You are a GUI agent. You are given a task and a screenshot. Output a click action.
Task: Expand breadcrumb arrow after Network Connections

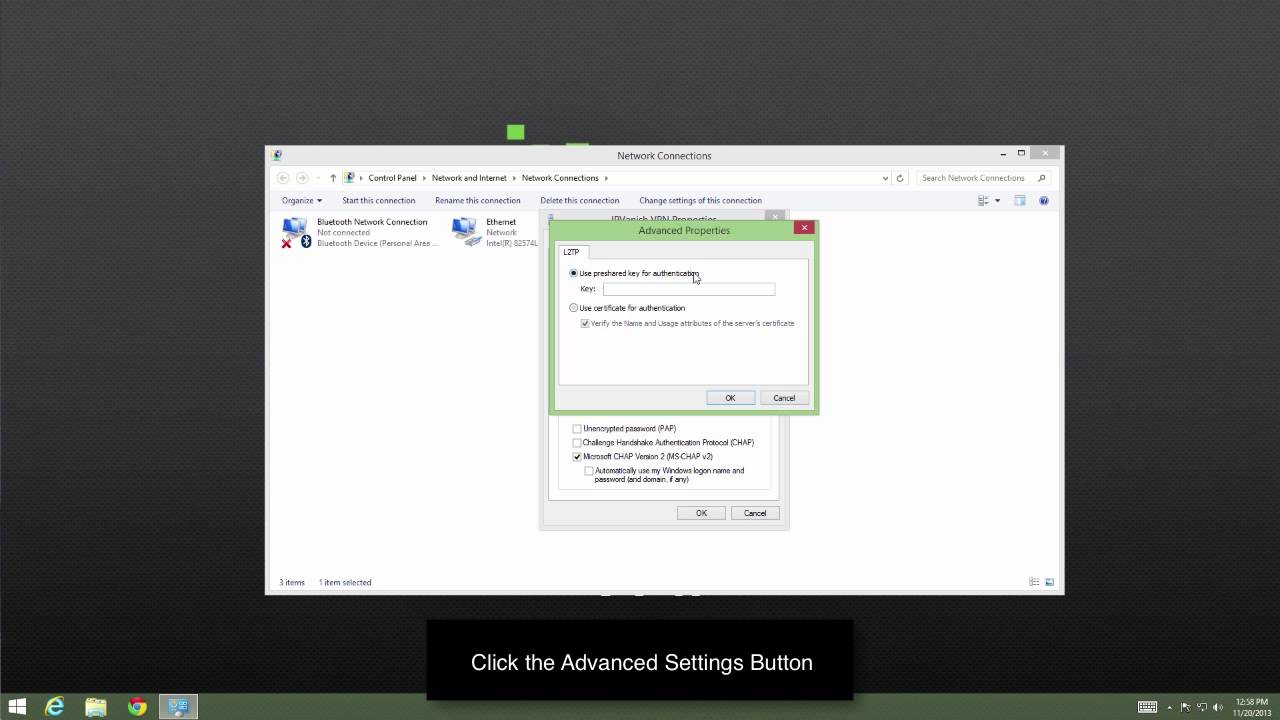coord(606,178)
